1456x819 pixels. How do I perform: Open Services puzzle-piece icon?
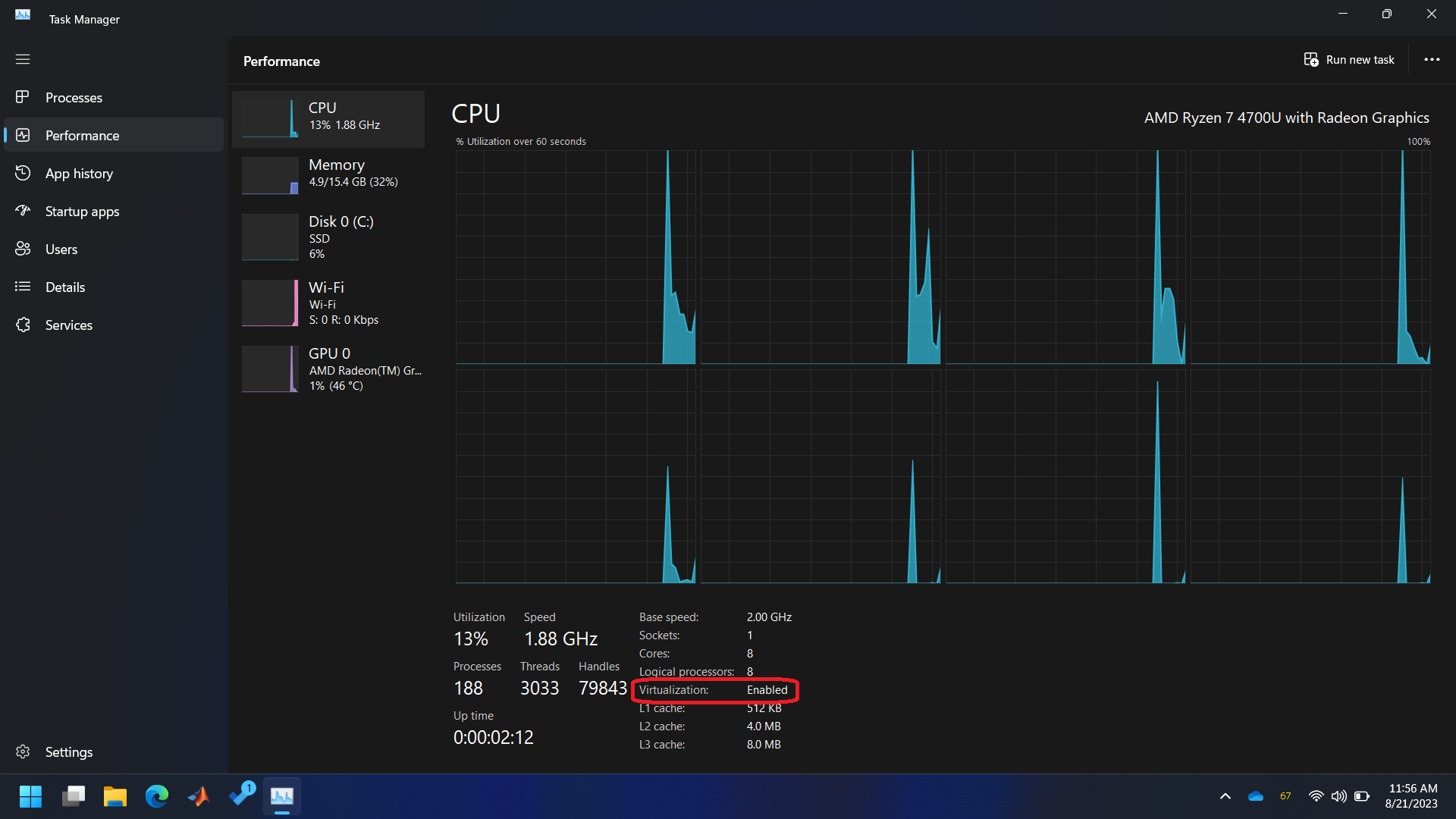[23, 325]
